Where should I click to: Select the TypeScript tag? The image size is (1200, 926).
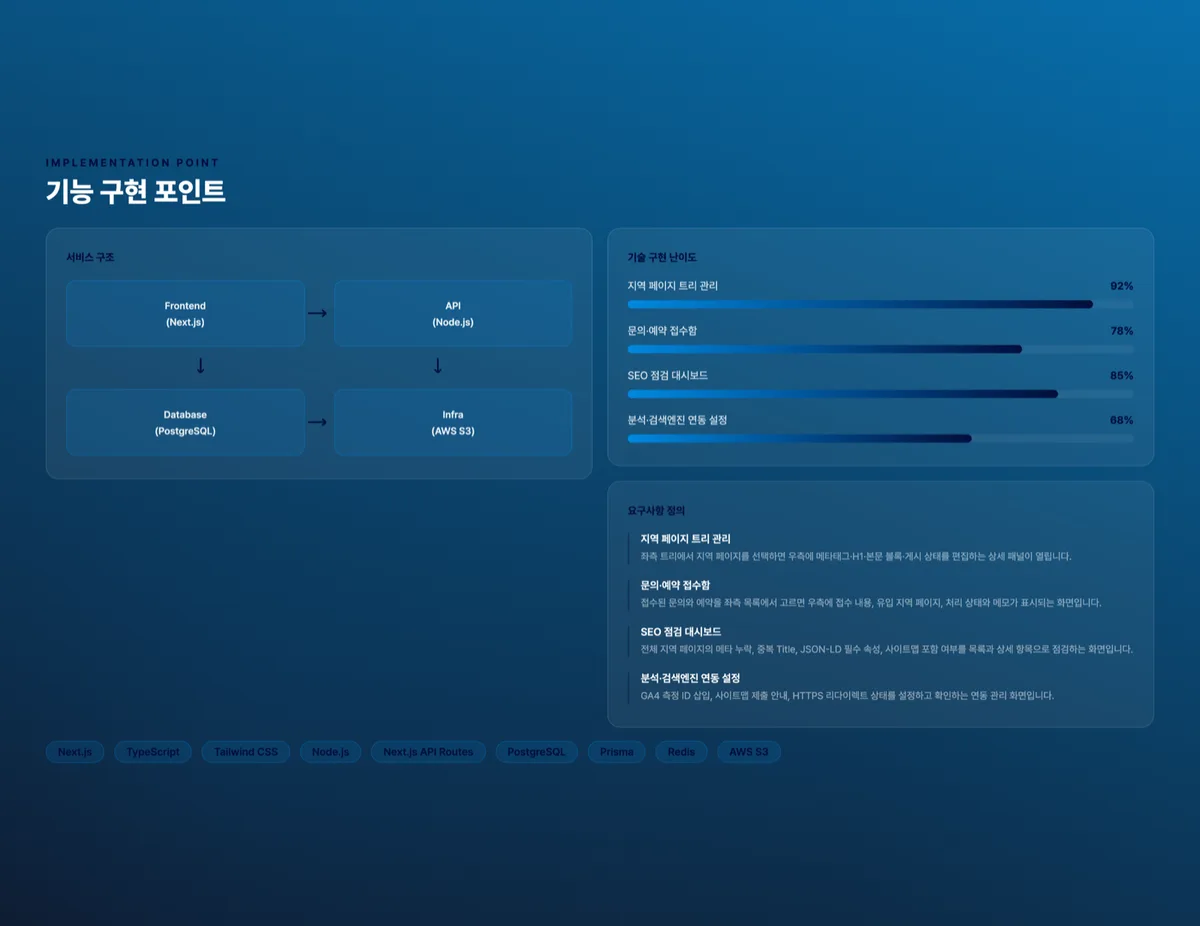(x=153, y=752)
